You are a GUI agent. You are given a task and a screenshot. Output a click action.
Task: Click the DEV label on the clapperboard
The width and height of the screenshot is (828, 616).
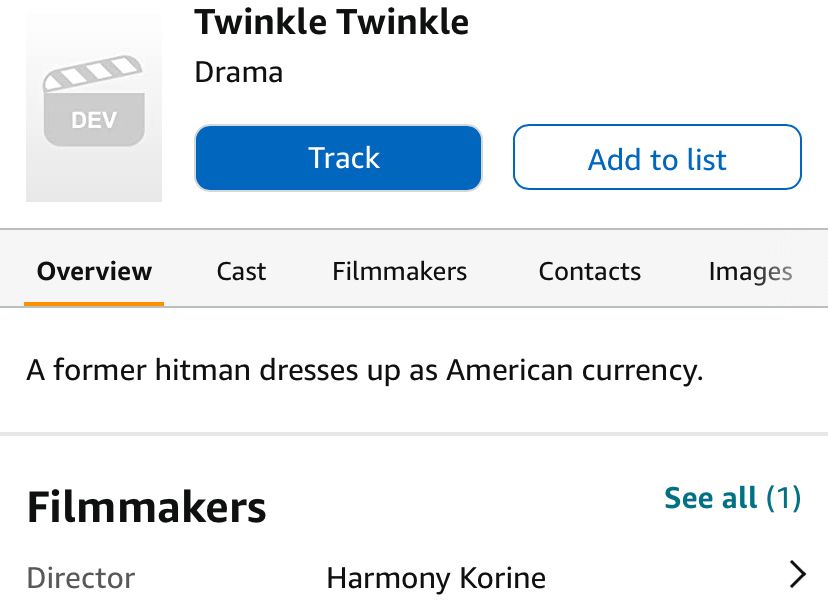coord(94,121)
